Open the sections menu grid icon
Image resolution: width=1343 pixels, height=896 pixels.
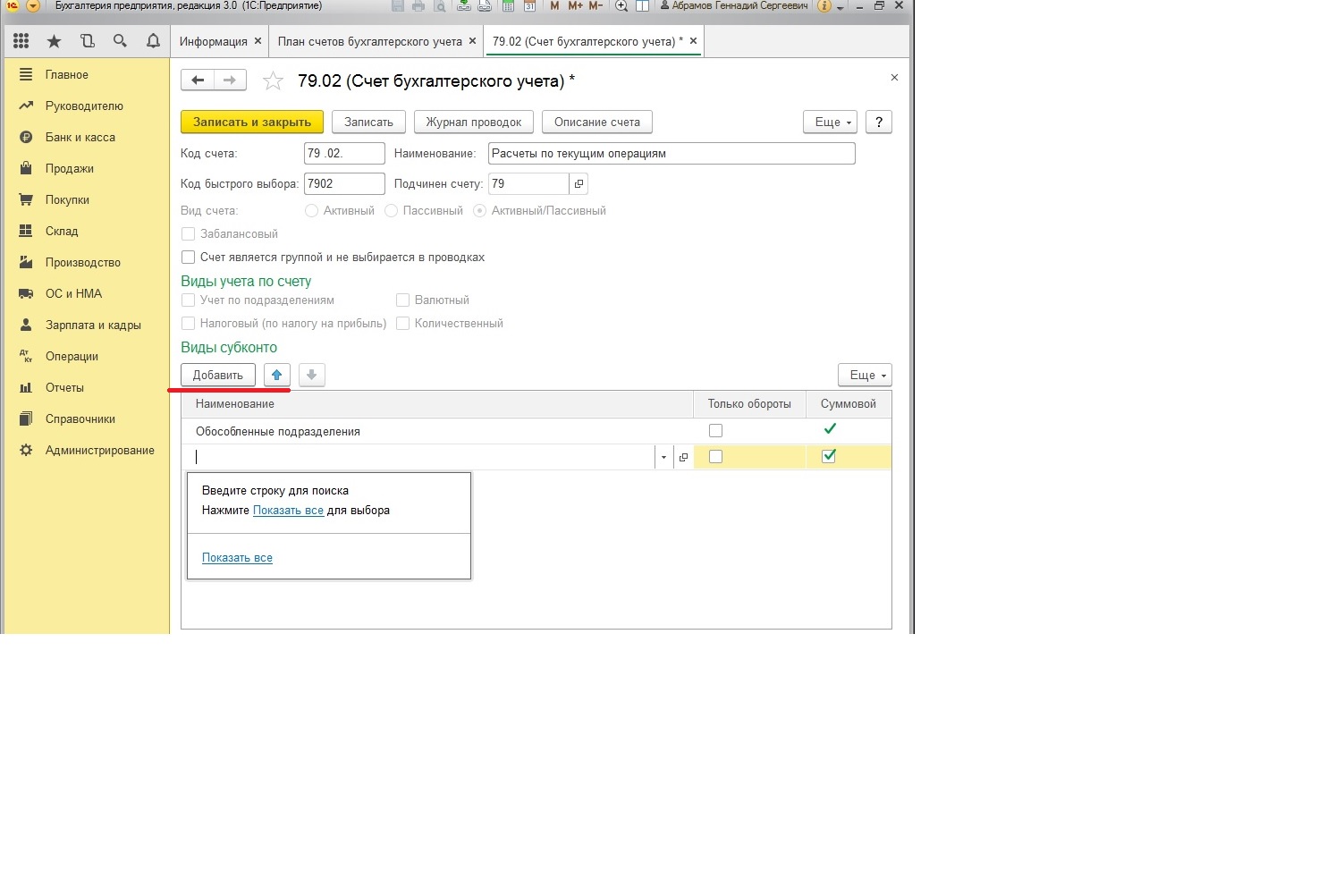pos(21,41)
